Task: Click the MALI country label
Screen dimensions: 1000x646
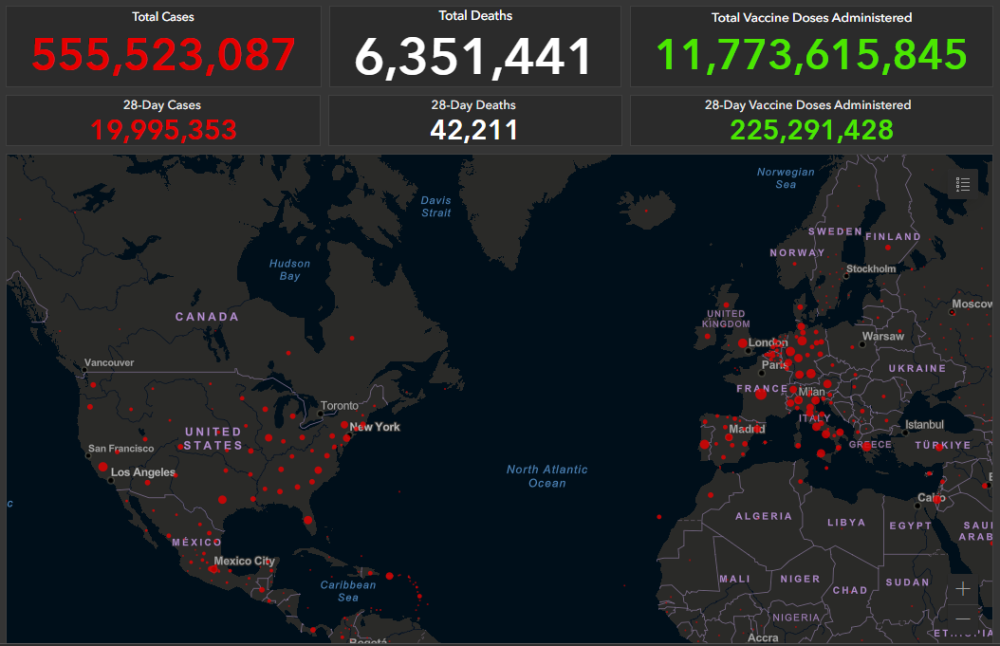Action: point(735,579)
